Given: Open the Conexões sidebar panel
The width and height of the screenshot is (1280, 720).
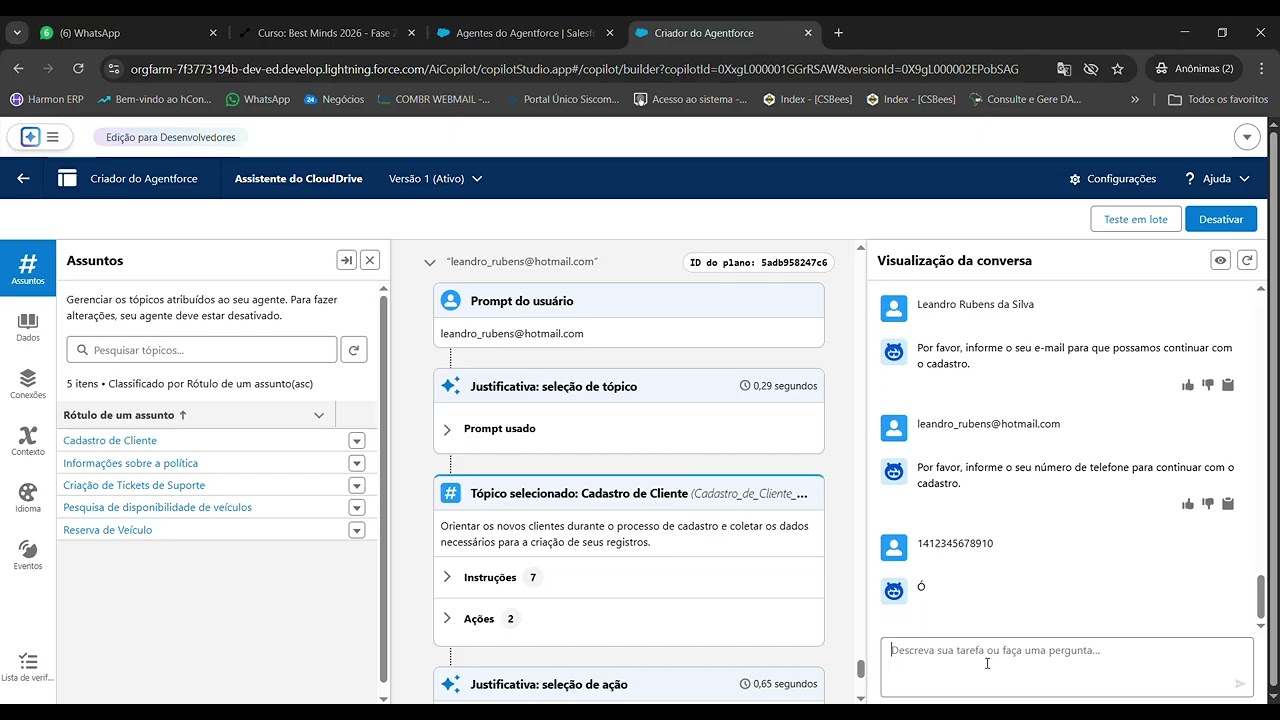Looking at the screenshot, I should point(28,383).
